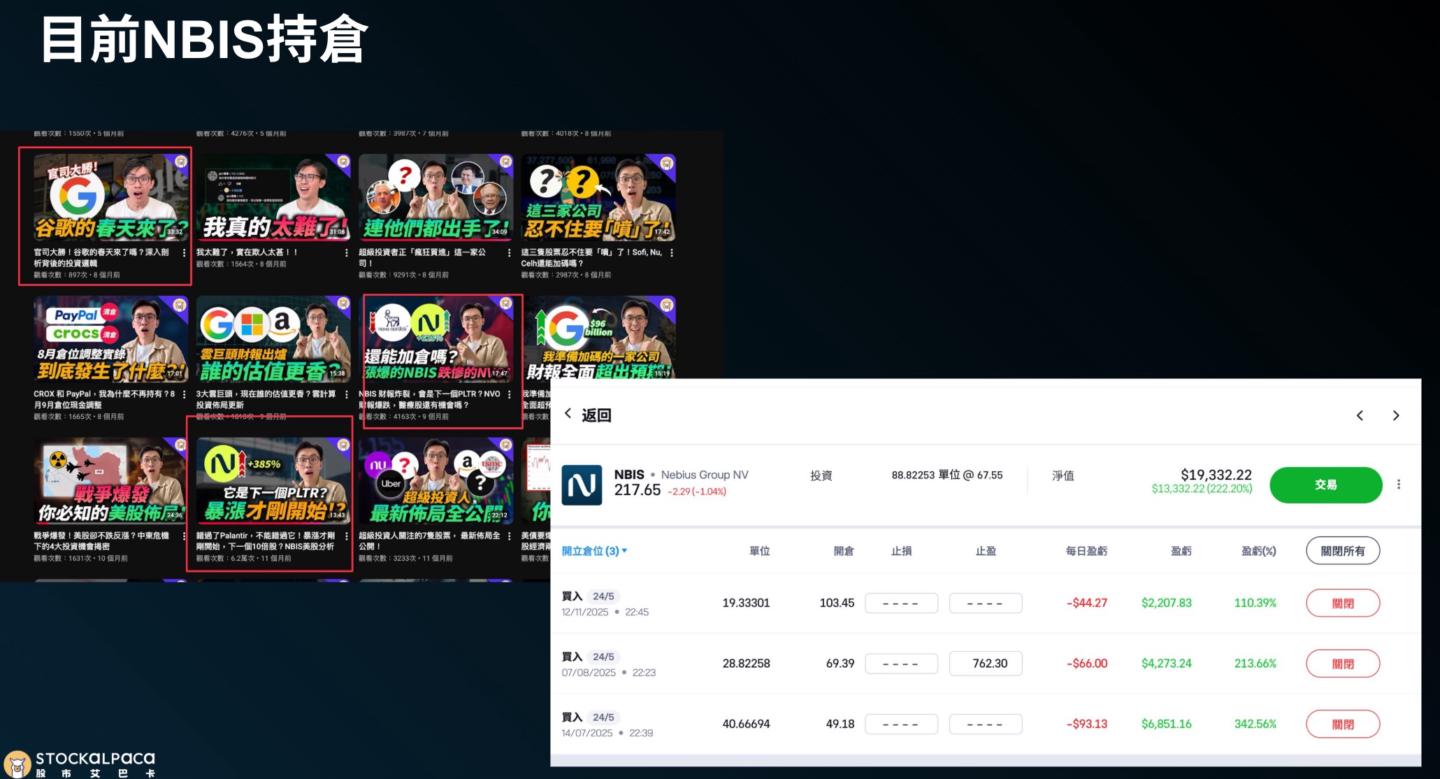Click the units value 40.66694

(746, 724)
